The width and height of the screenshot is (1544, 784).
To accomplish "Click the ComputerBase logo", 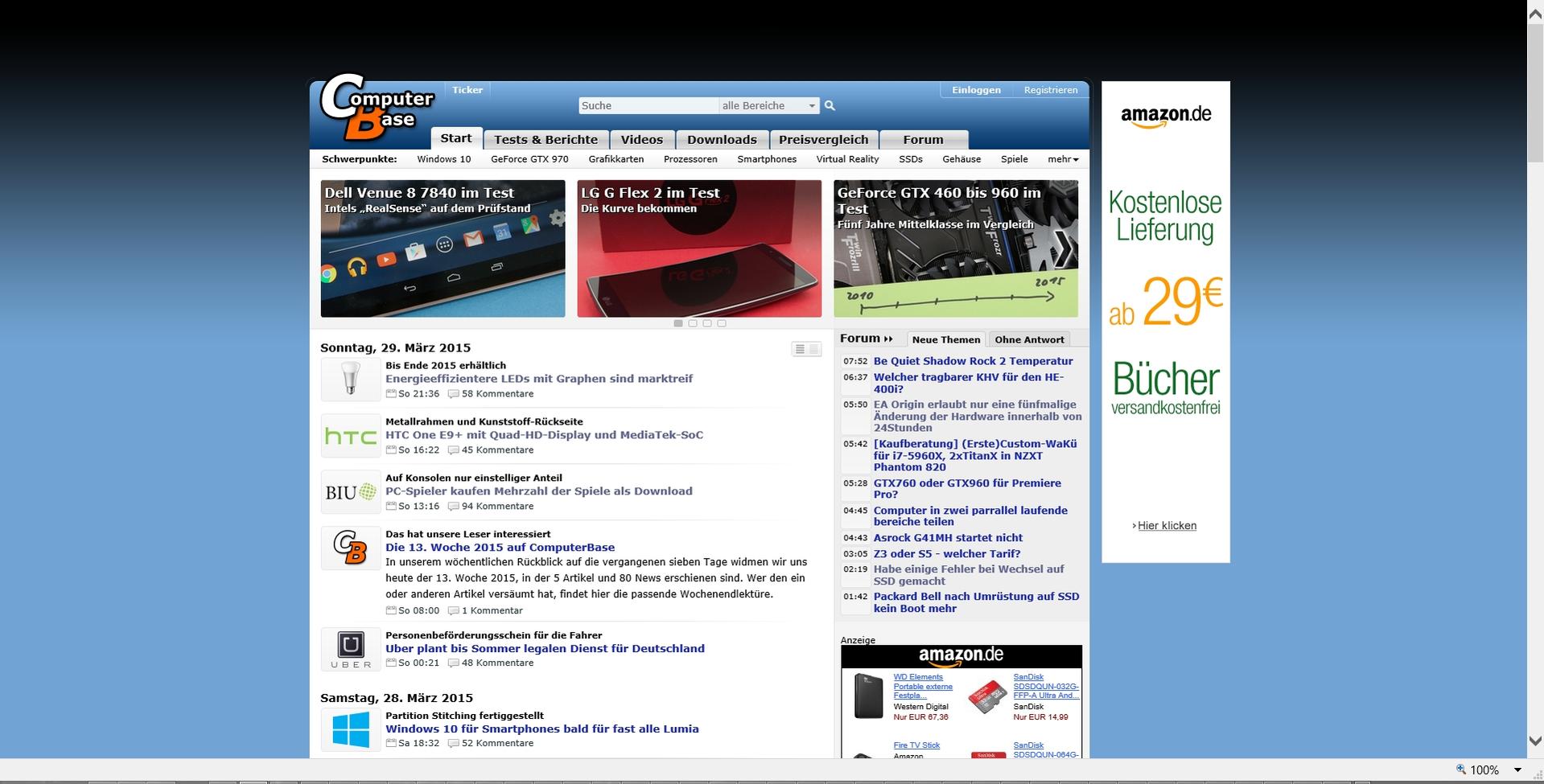I will [x=377, y=109].
